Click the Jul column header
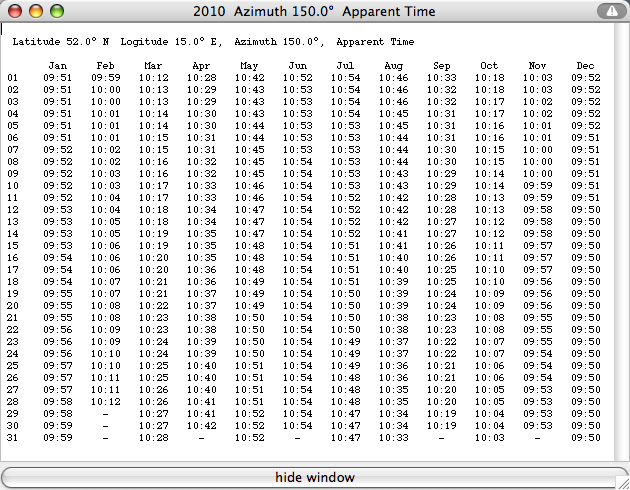The image size is (630, 490). click(346, 66)
